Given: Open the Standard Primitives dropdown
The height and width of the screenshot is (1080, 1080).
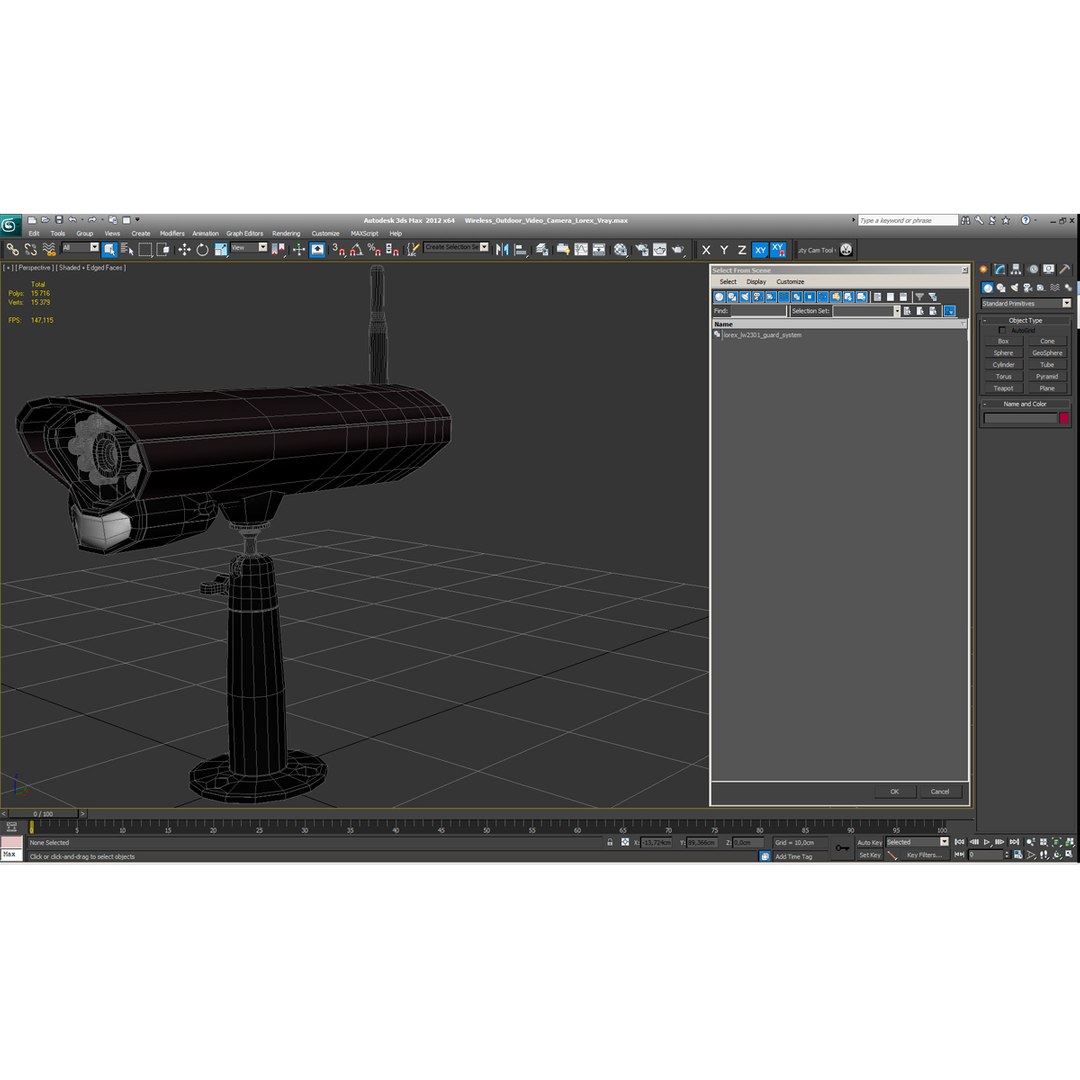Looking at the screenshot, I should click(1026, 303).
